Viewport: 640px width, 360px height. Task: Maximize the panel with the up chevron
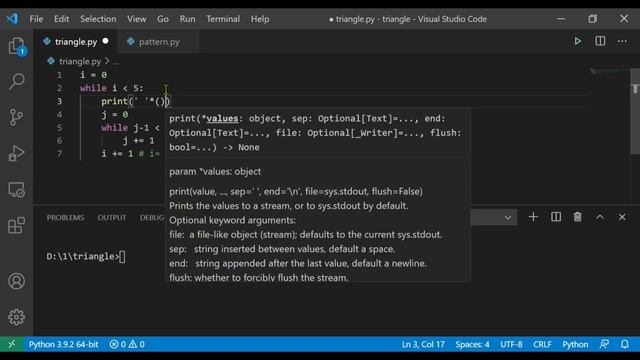[x=600, y=217]
